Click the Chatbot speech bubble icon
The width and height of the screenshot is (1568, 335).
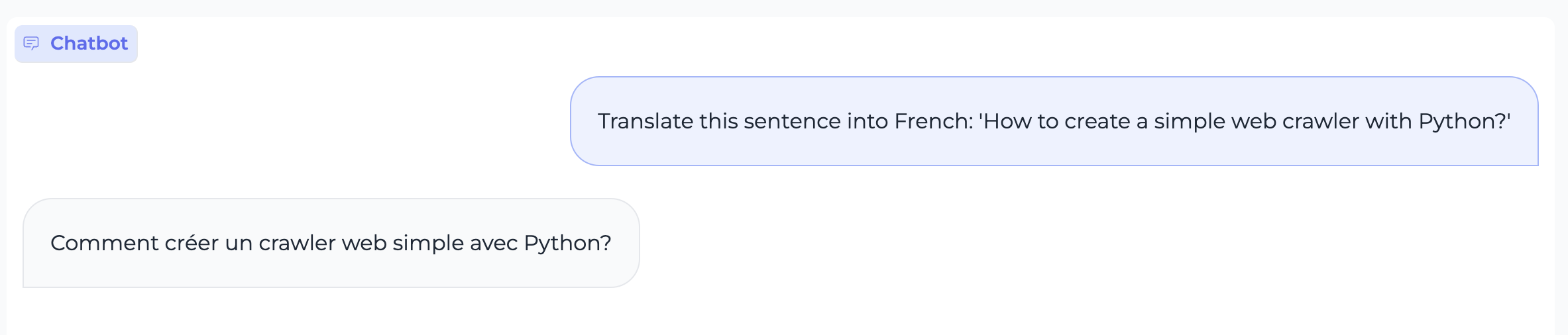[31, 44]
